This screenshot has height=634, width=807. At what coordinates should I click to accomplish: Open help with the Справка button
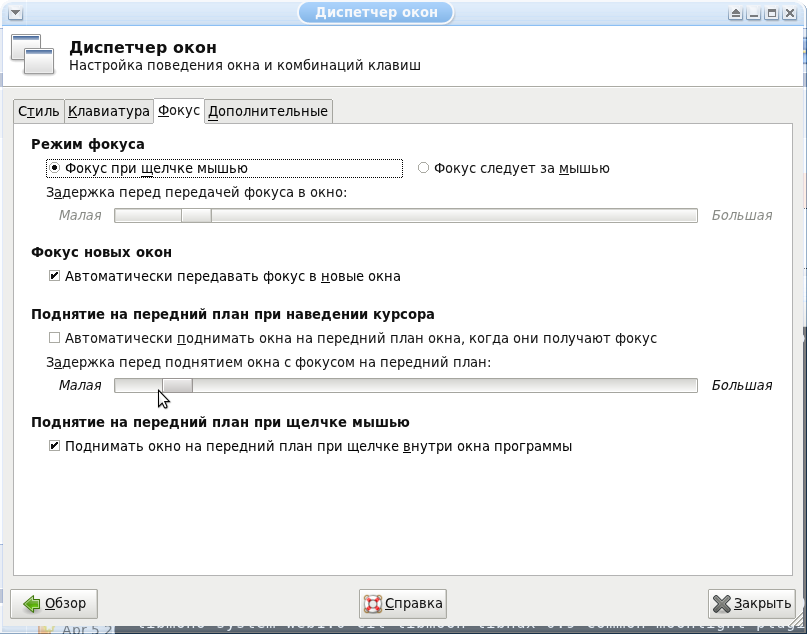click(403, 603)
